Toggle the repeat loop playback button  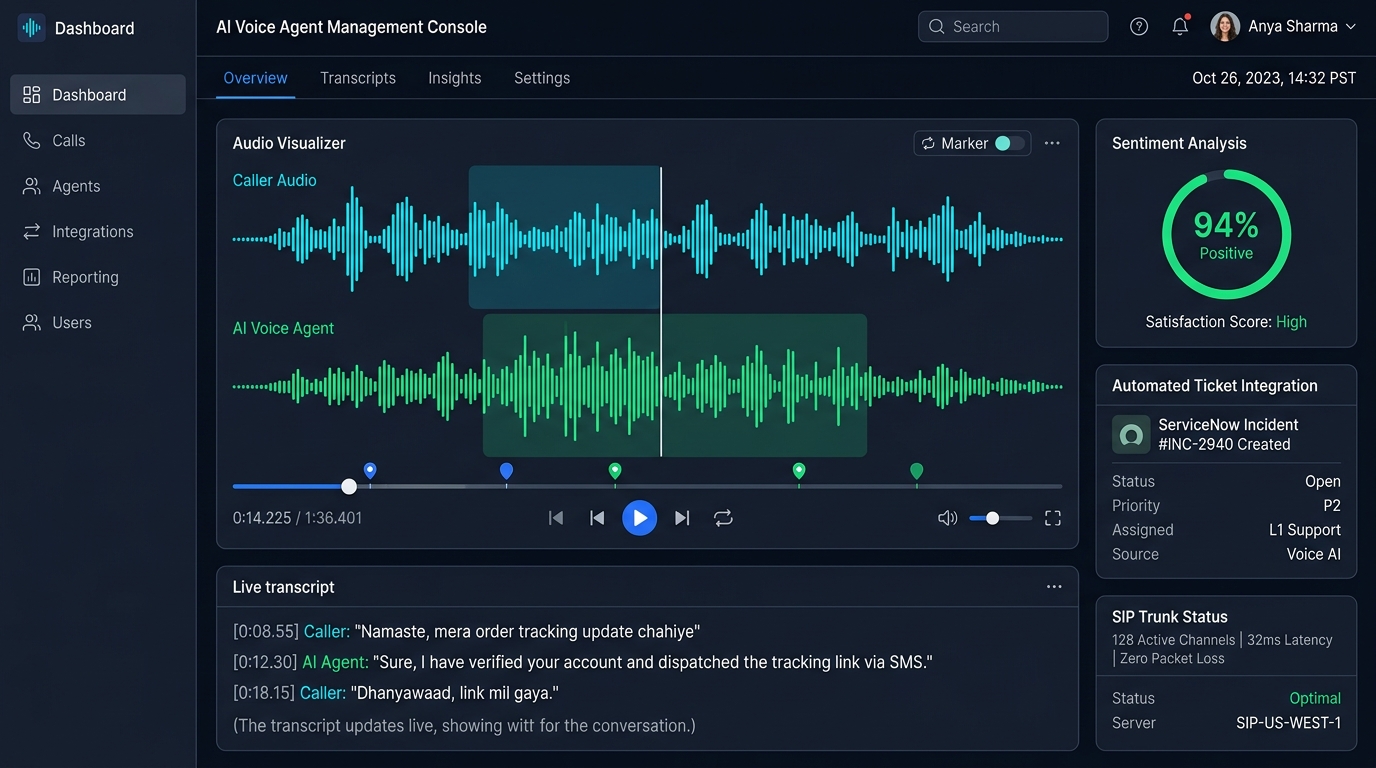(x=723, y=518)
